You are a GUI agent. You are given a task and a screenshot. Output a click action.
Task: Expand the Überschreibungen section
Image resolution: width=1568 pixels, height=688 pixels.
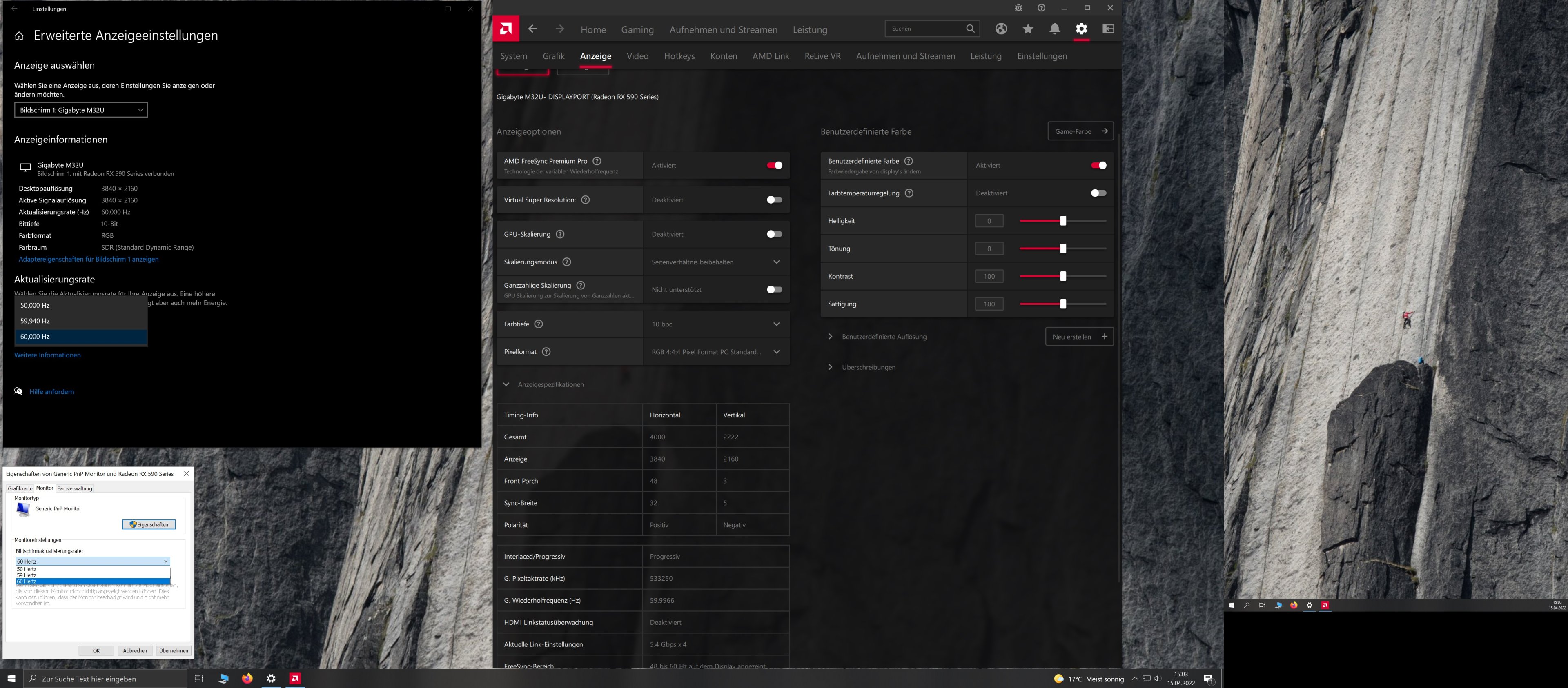tap(868, 367)
